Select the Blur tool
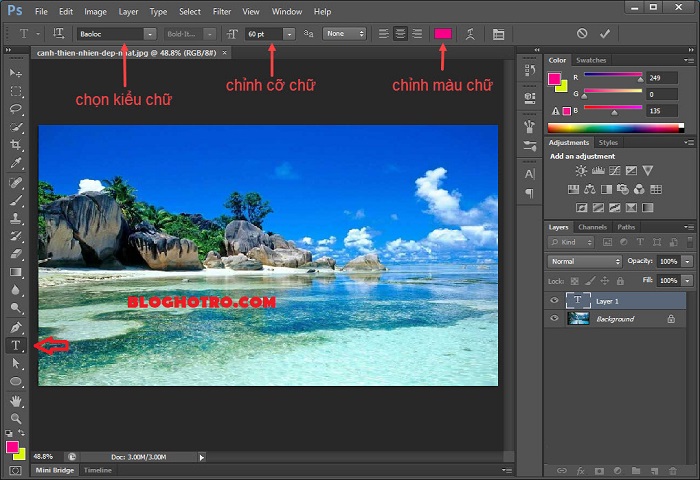 click(x=16, y=290)
